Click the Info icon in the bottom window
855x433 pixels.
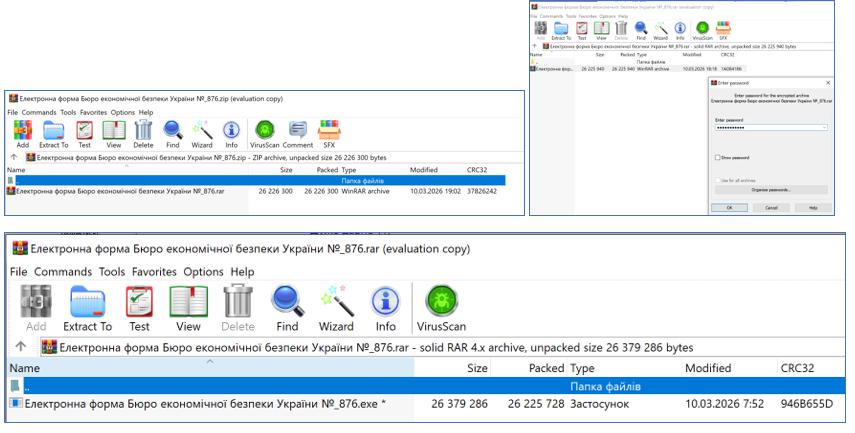point(385,307)
